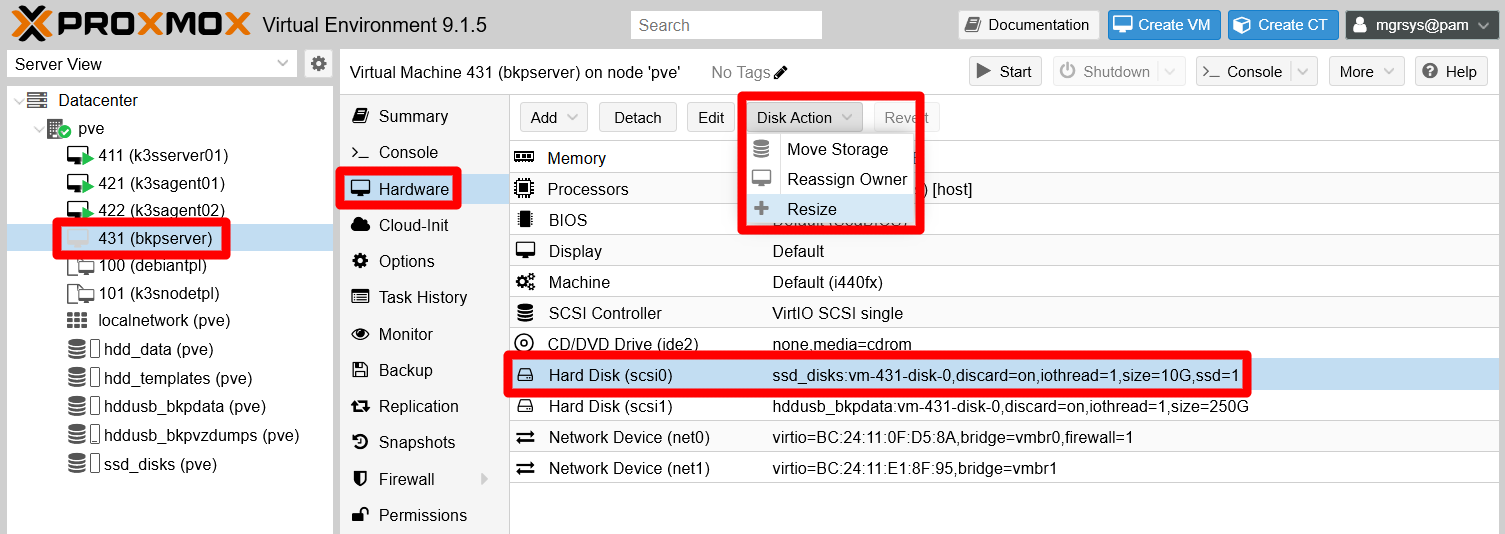
Task: Click the BIOS row icon
Action: 524,220
